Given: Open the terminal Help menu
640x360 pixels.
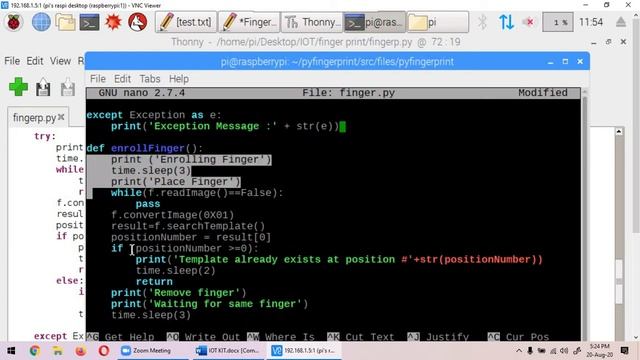Looking at the screenshot, I should 179,79.
